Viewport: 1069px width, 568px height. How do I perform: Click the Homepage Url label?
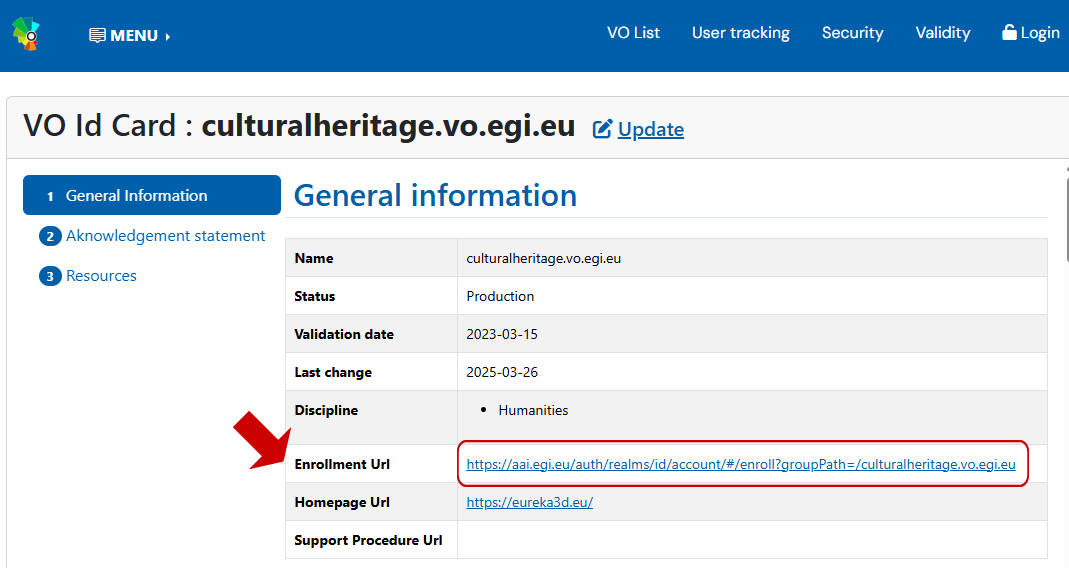[x=342, y=503]
